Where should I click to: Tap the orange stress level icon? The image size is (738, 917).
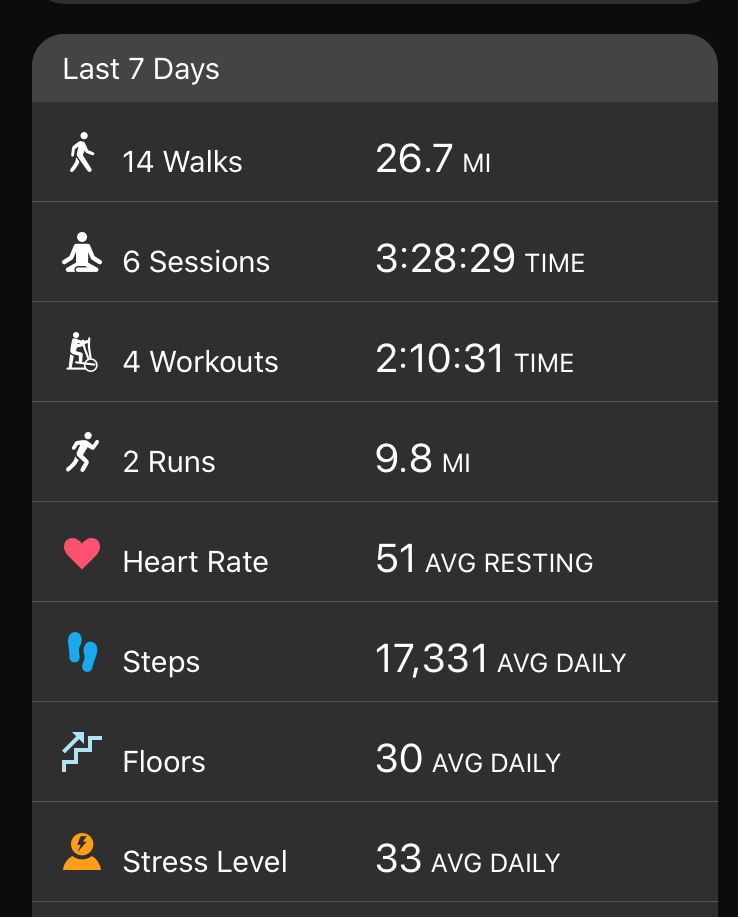(82, 852)
